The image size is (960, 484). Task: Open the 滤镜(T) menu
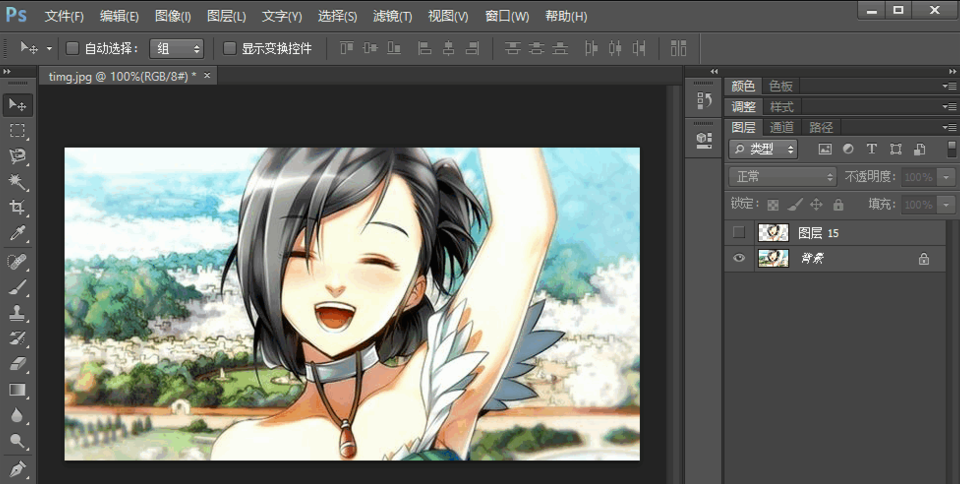point(392,17)
